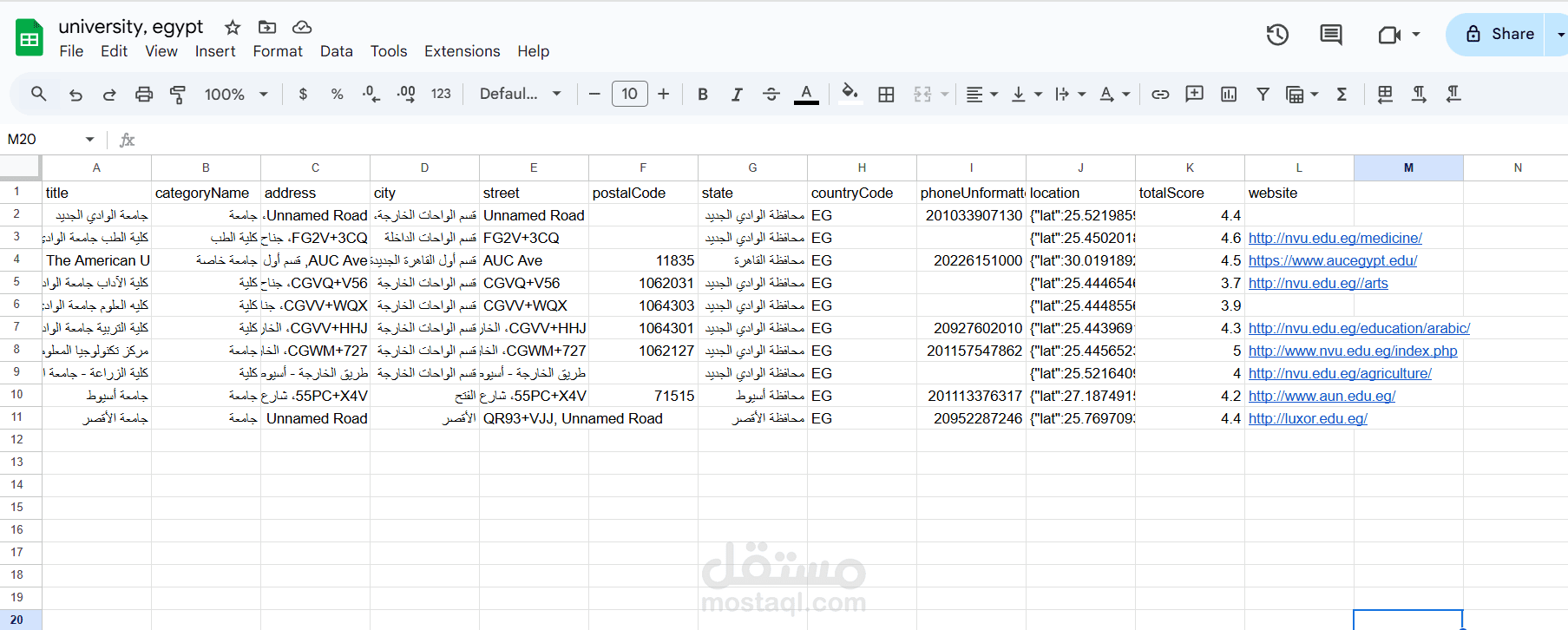The height and width of the screenshot is (630, 1568).
Task: Edit the font size field
Action: 630,94
